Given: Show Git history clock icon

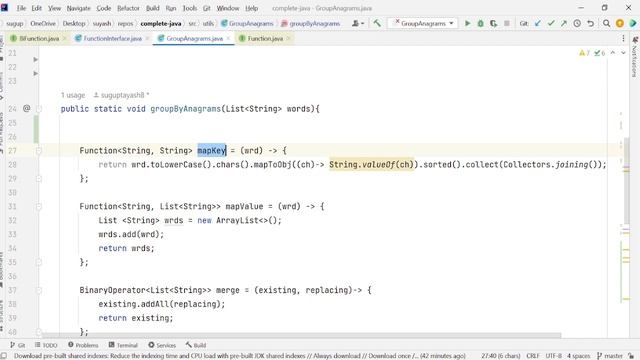Looking at the screenshot, I should coord(577,24).
